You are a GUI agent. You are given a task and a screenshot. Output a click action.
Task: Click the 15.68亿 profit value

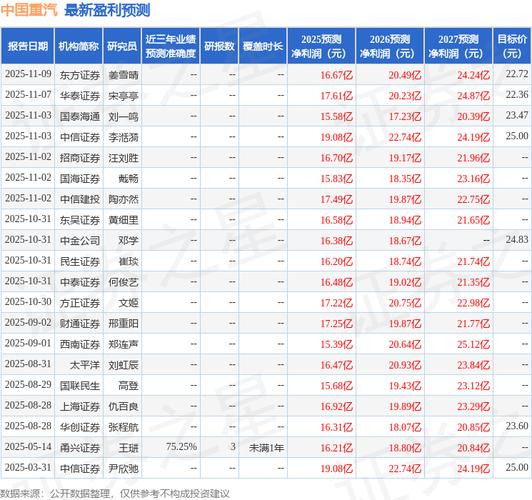tap(337, 386)
